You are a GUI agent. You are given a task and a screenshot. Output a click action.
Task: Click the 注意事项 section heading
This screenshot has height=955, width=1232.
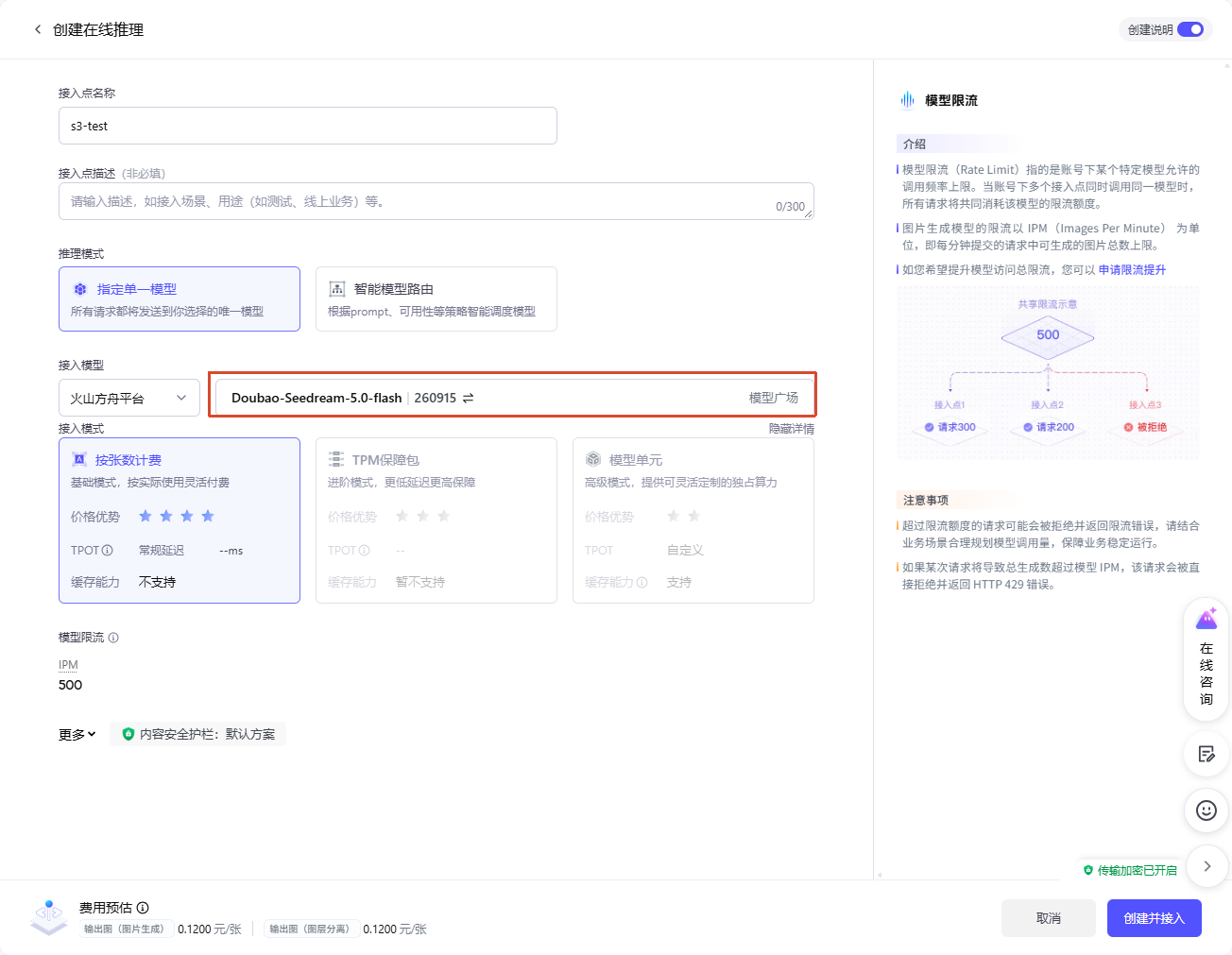tap(926, 501)
